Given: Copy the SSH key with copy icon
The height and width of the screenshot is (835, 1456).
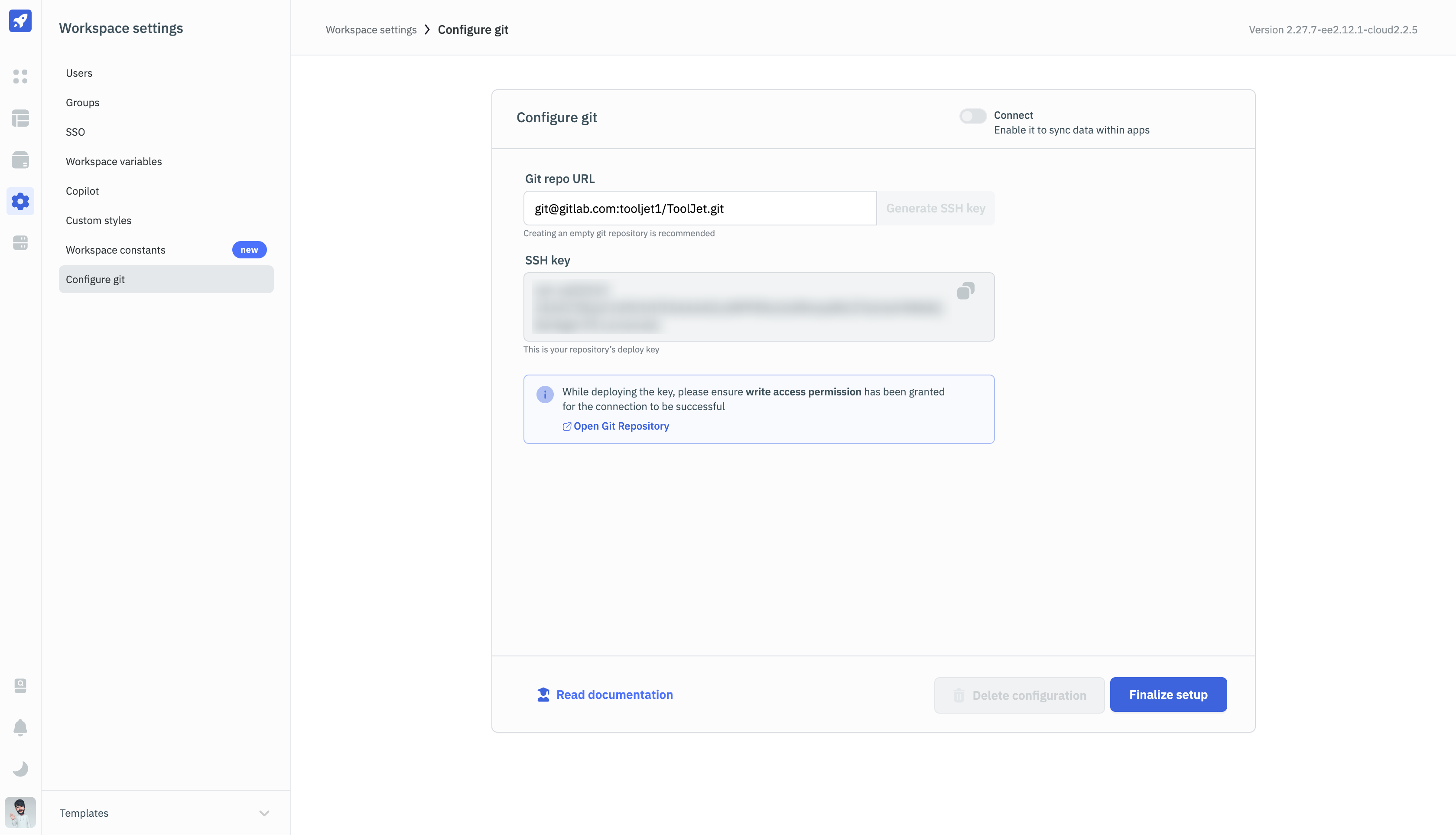Looking at the screenshot, I should [965, 291].
